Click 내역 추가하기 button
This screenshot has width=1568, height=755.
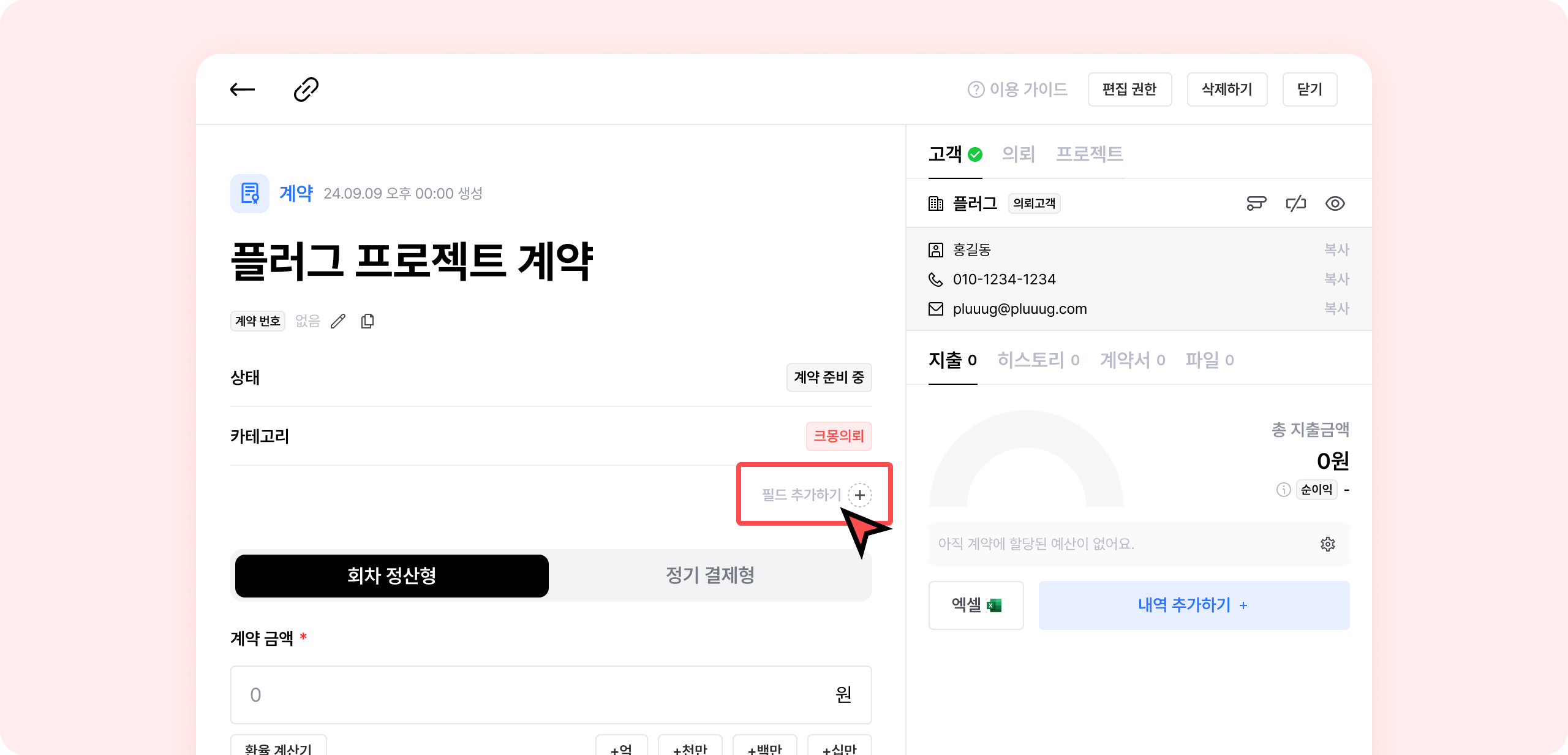point(1194,605)
